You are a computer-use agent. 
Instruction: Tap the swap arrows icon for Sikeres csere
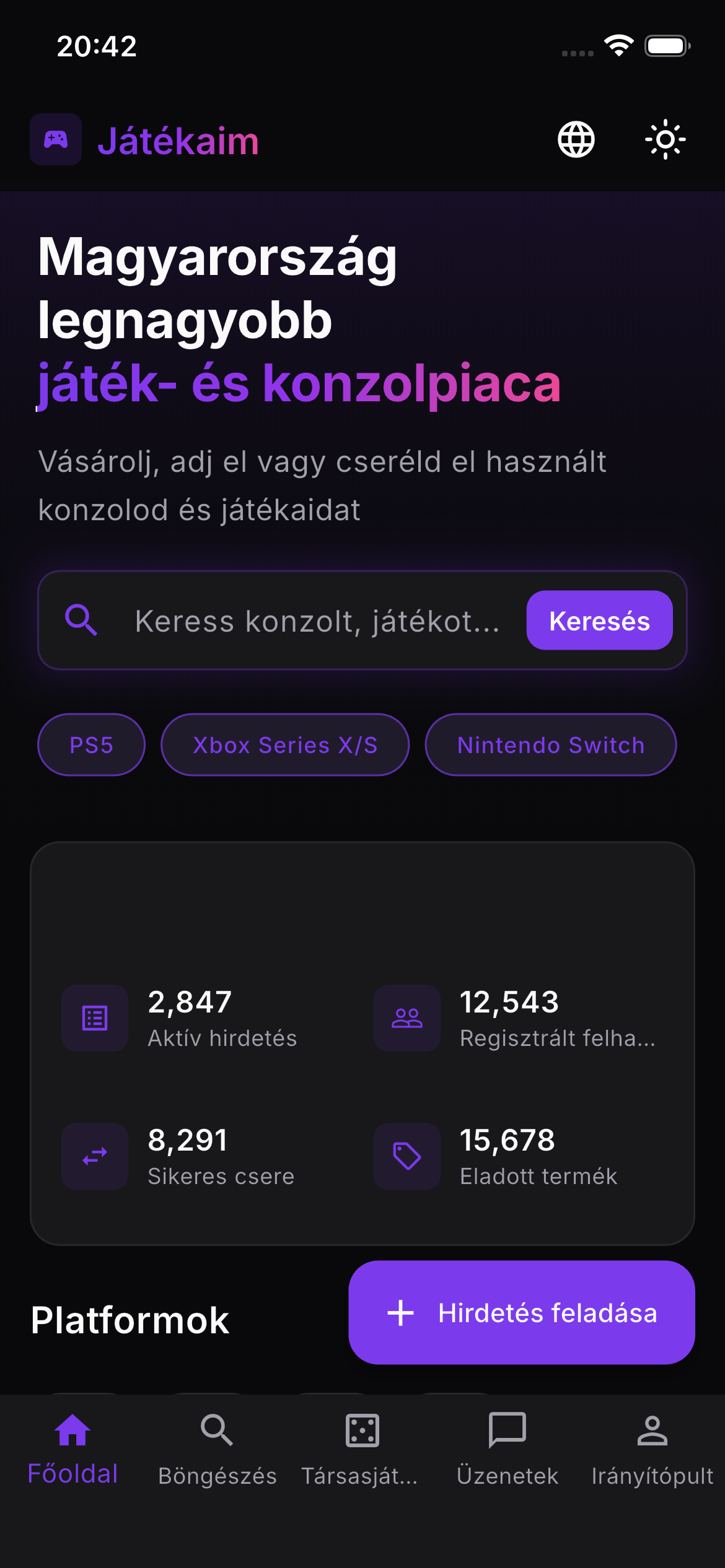click(x=95, y=1156)
